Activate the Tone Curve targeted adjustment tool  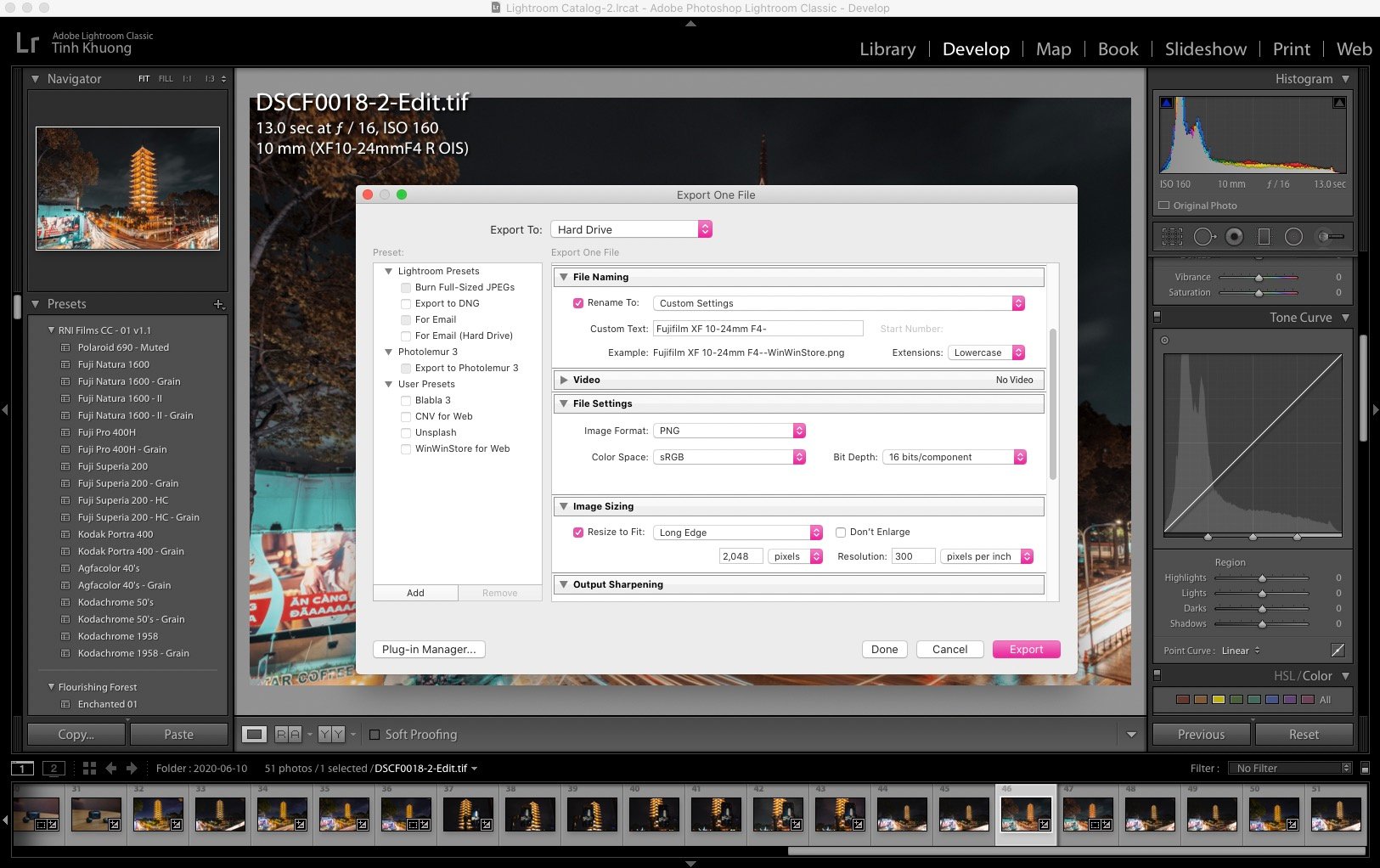pyautogui.click(x=1164, y=341)
